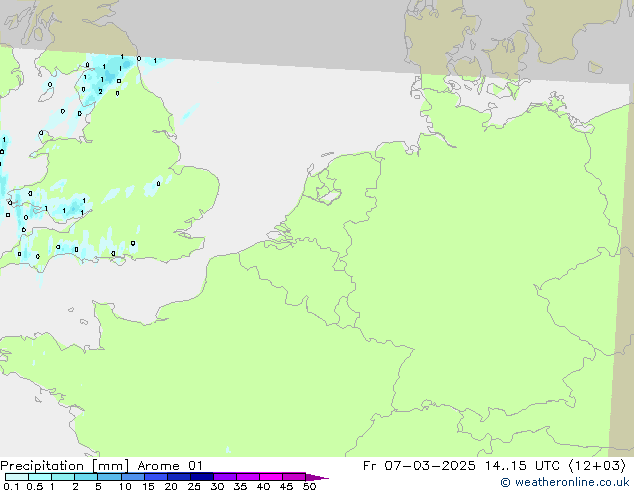Click the Dutch Zeeland delta coastline
Screen dimensions: 634x490
(280, 238)
